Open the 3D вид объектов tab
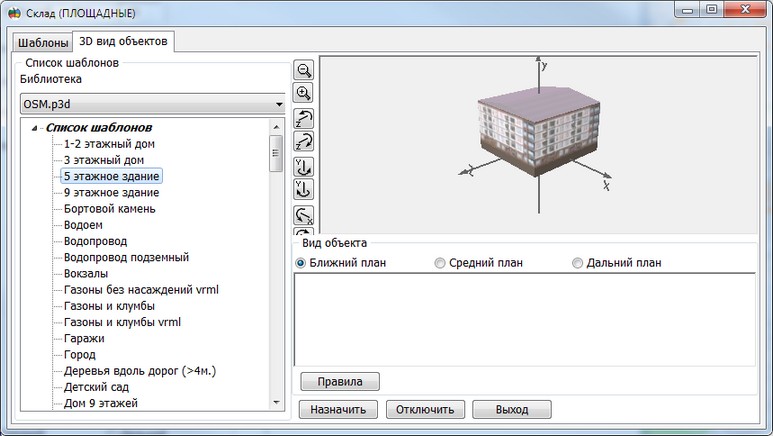The image size is (773, 436). (x=124, y=42)
